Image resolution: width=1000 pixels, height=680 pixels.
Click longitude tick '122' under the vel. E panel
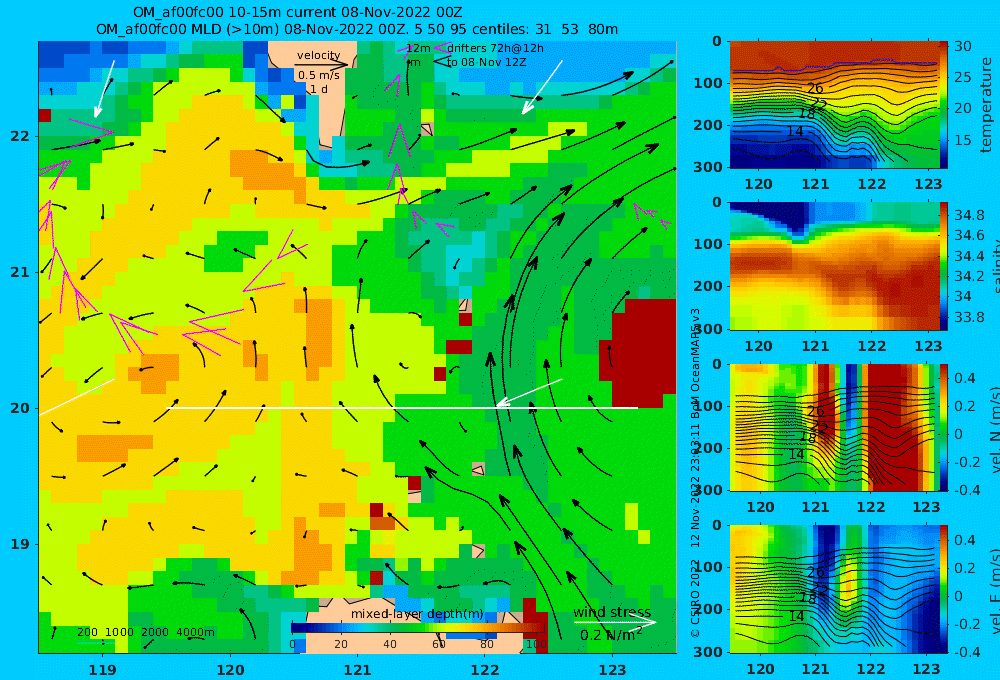tap(871, 669)
